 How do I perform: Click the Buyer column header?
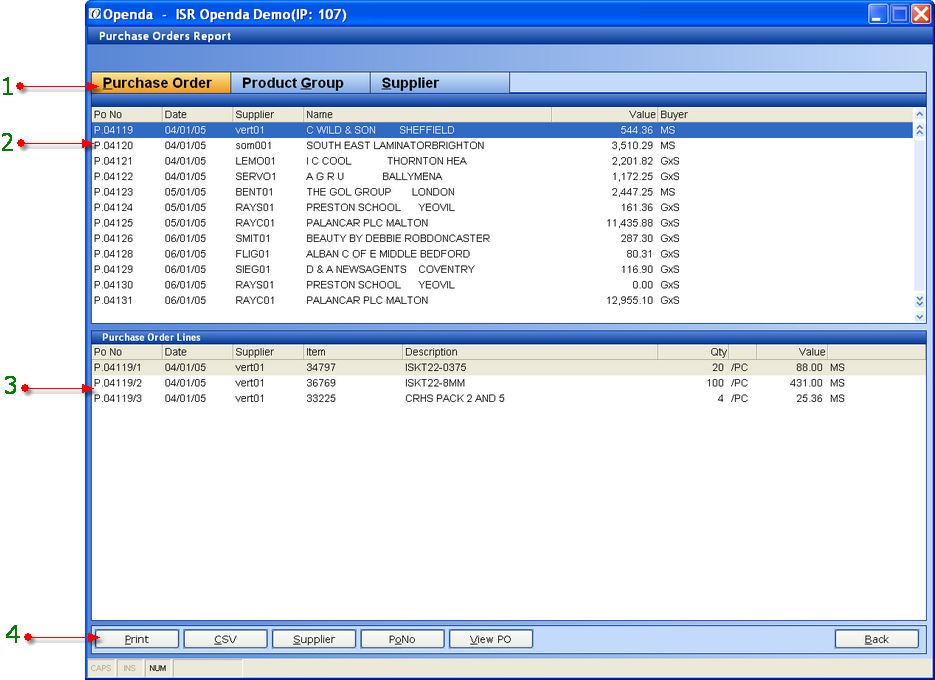coord(785,115)
